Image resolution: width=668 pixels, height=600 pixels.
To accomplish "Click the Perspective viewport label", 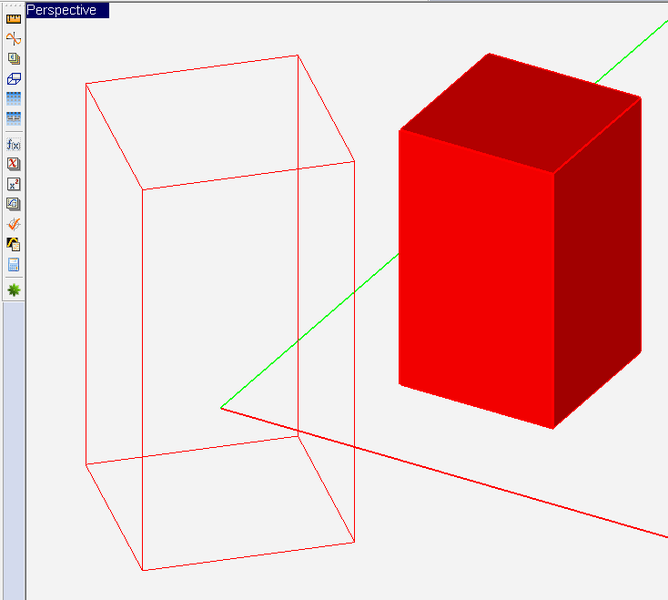I will tap(67, 10).
